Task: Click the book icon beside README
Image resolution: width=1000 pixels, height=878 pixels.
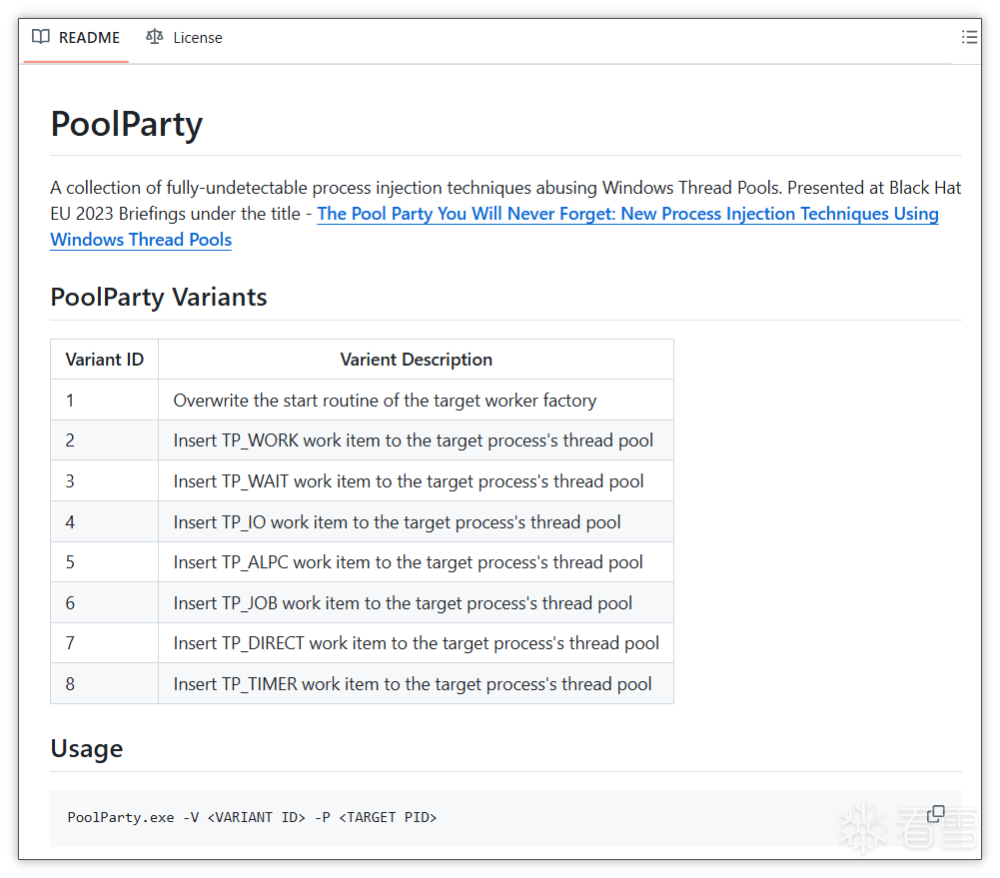Action: pos(40,37)
